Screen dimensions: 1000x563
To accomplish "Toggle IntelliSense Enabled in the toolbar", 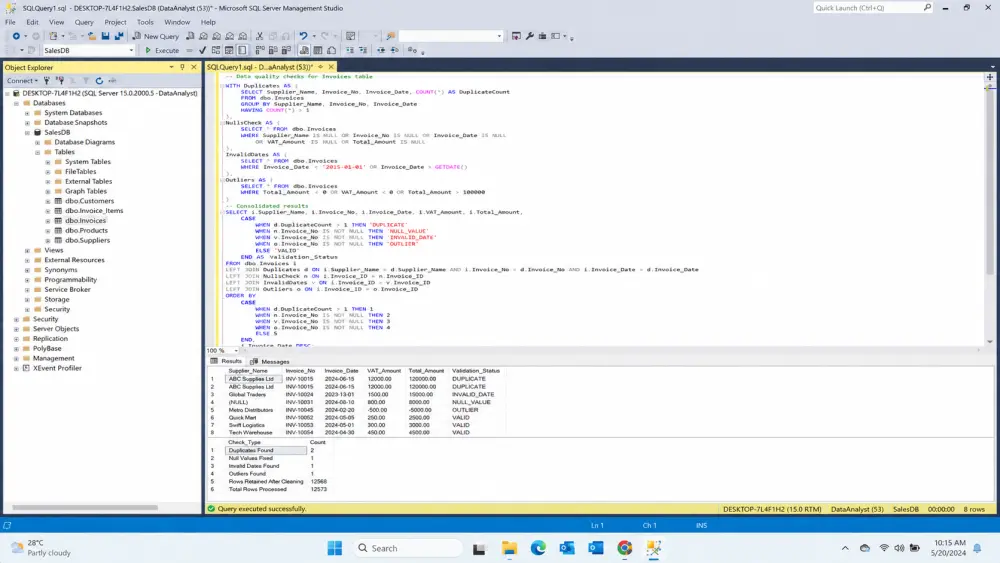I will click(242, 50).
